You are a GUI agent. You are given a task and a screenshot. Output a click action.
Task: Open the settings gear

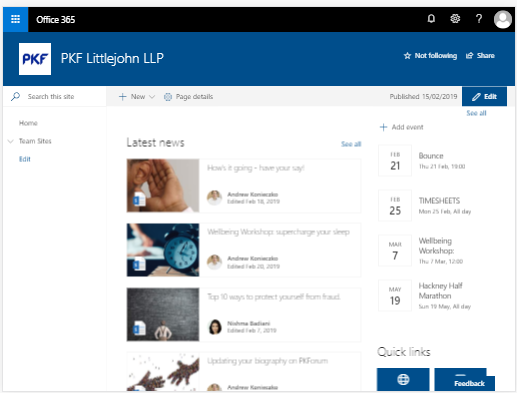455,19
